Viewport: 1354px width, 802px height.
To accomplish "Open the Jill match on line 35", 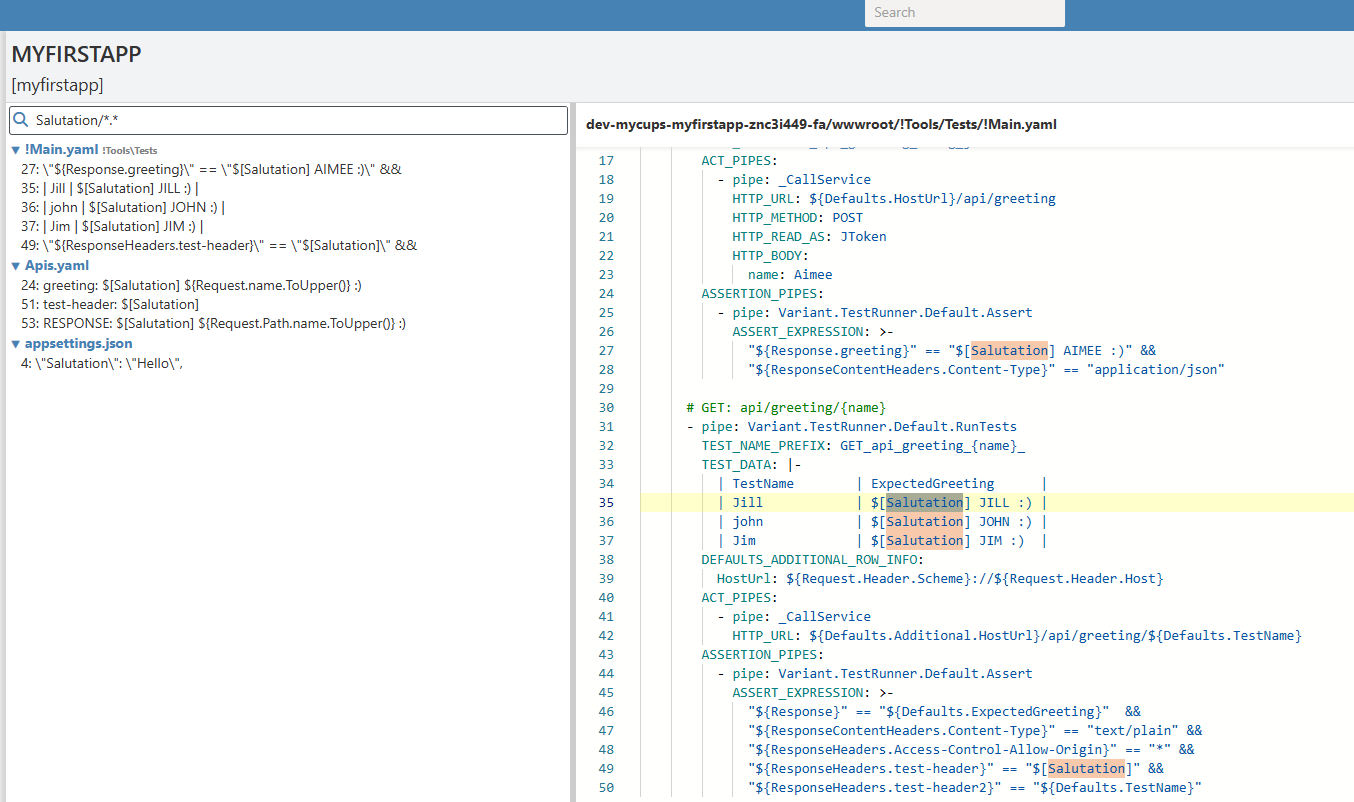I will pos(109,188).
